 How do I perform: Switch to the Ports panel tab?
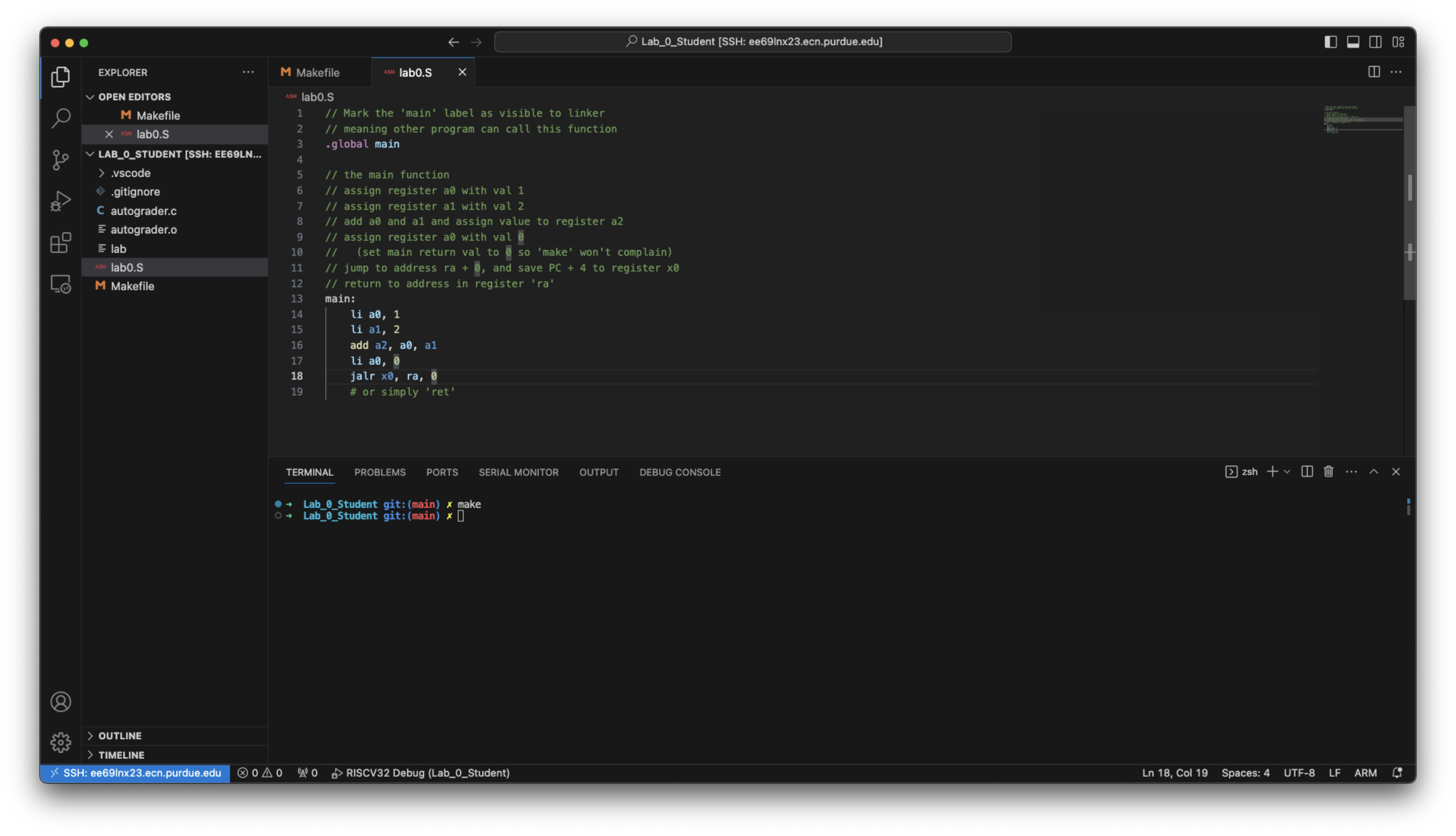441,472
